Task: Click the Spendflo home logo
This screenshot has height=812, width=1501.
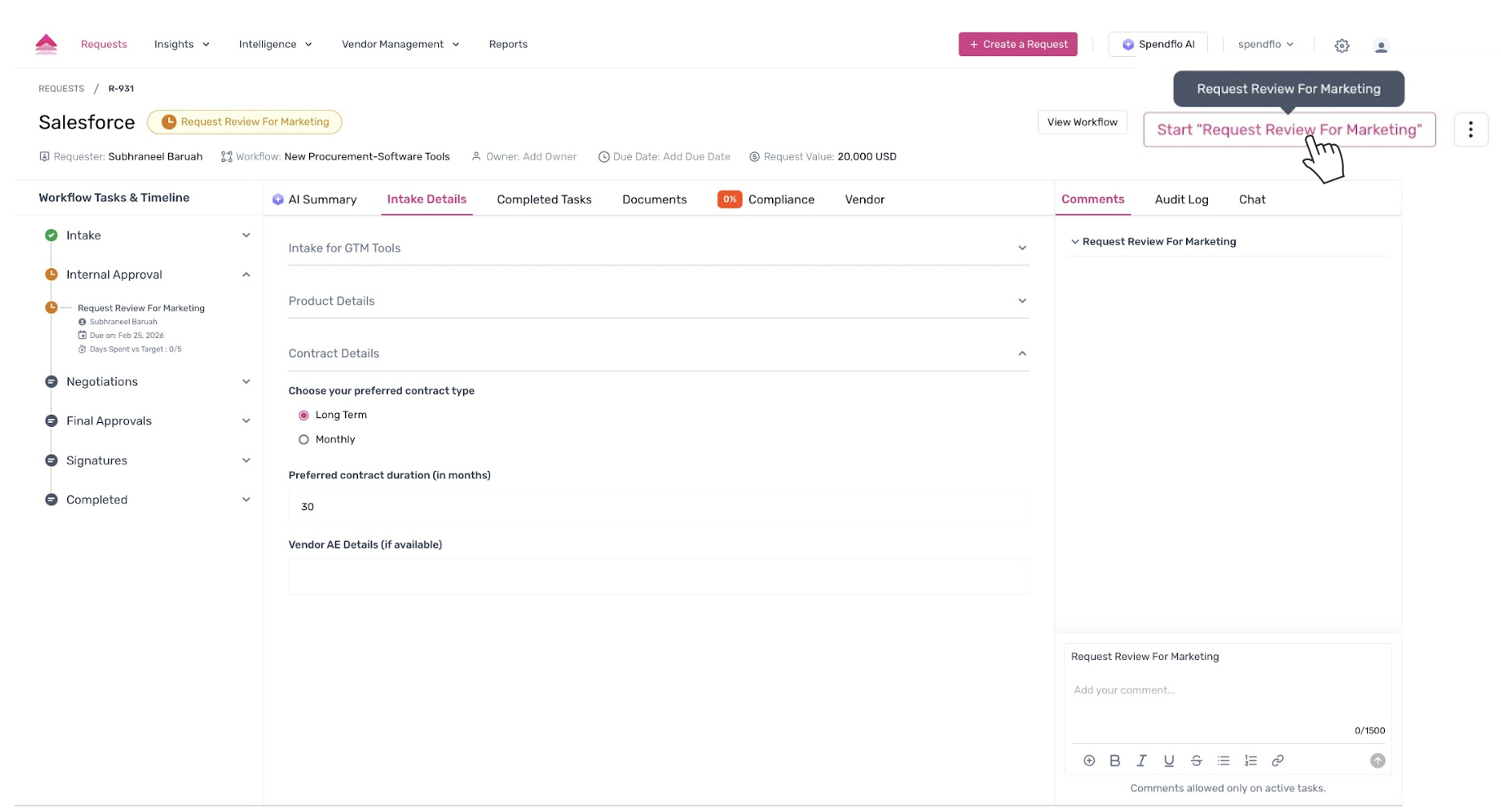Action: pos(46,44)
